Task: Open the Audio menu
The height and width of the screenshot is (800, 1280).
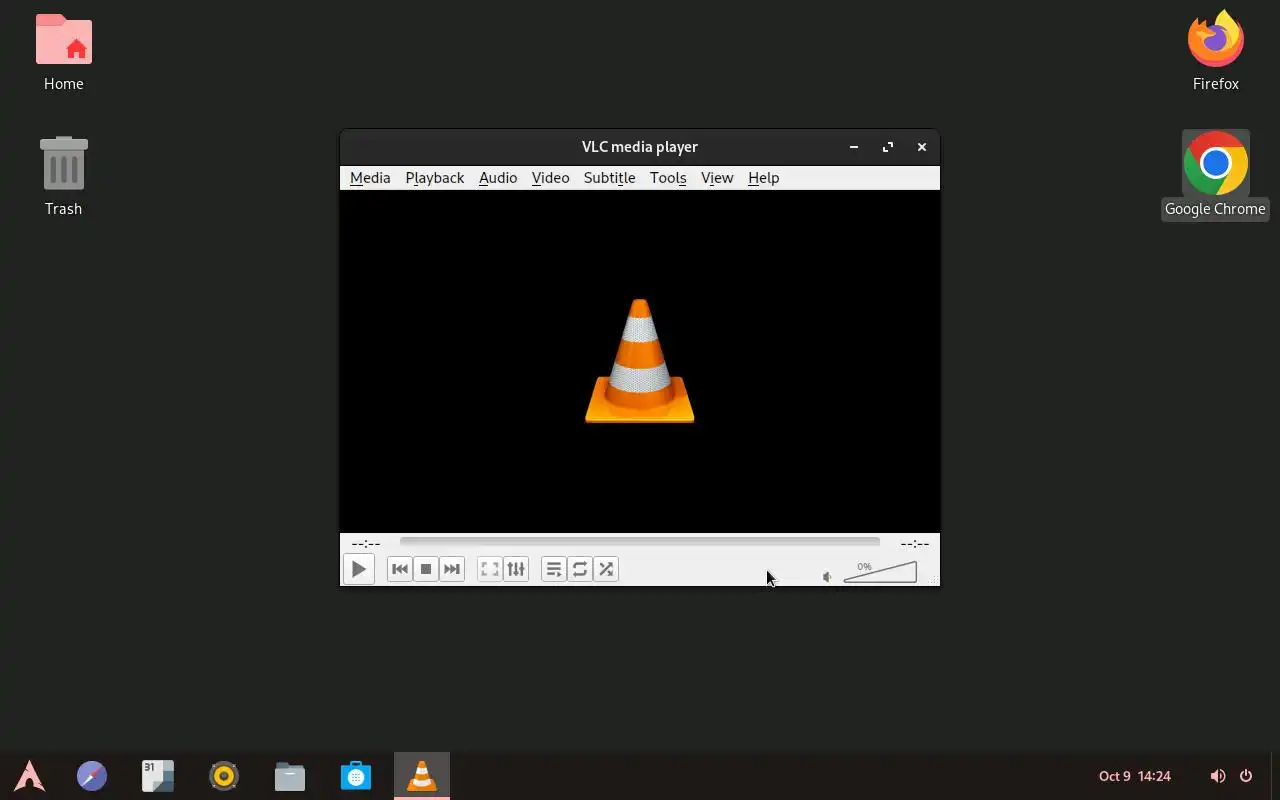Action: pos(498,178)
